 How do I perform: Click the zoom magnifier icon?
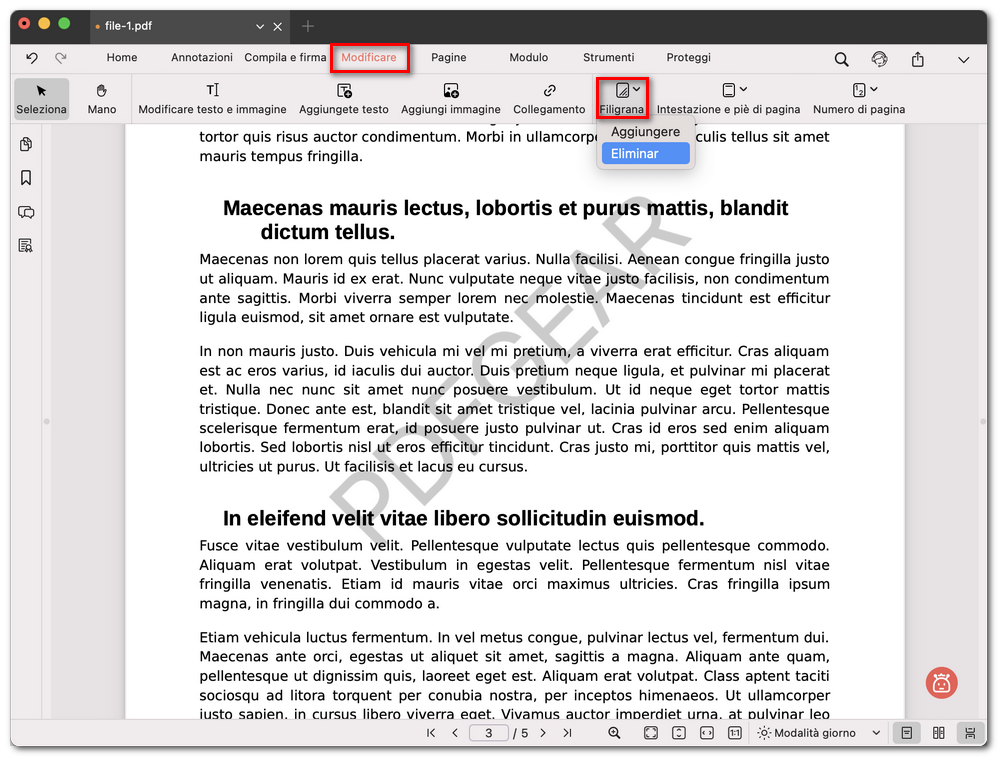pos(615,732)
